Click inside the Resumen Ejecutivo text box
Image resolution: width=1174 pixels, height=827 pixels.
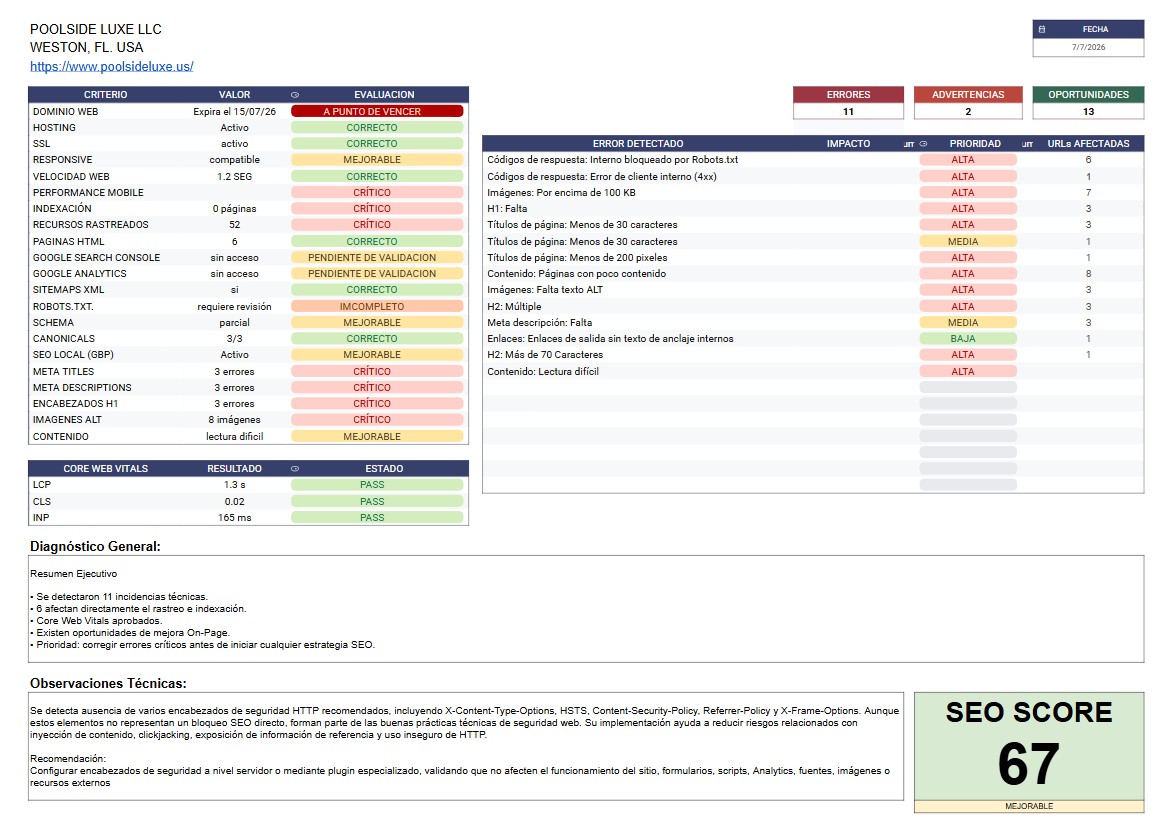tap(586, 609)
